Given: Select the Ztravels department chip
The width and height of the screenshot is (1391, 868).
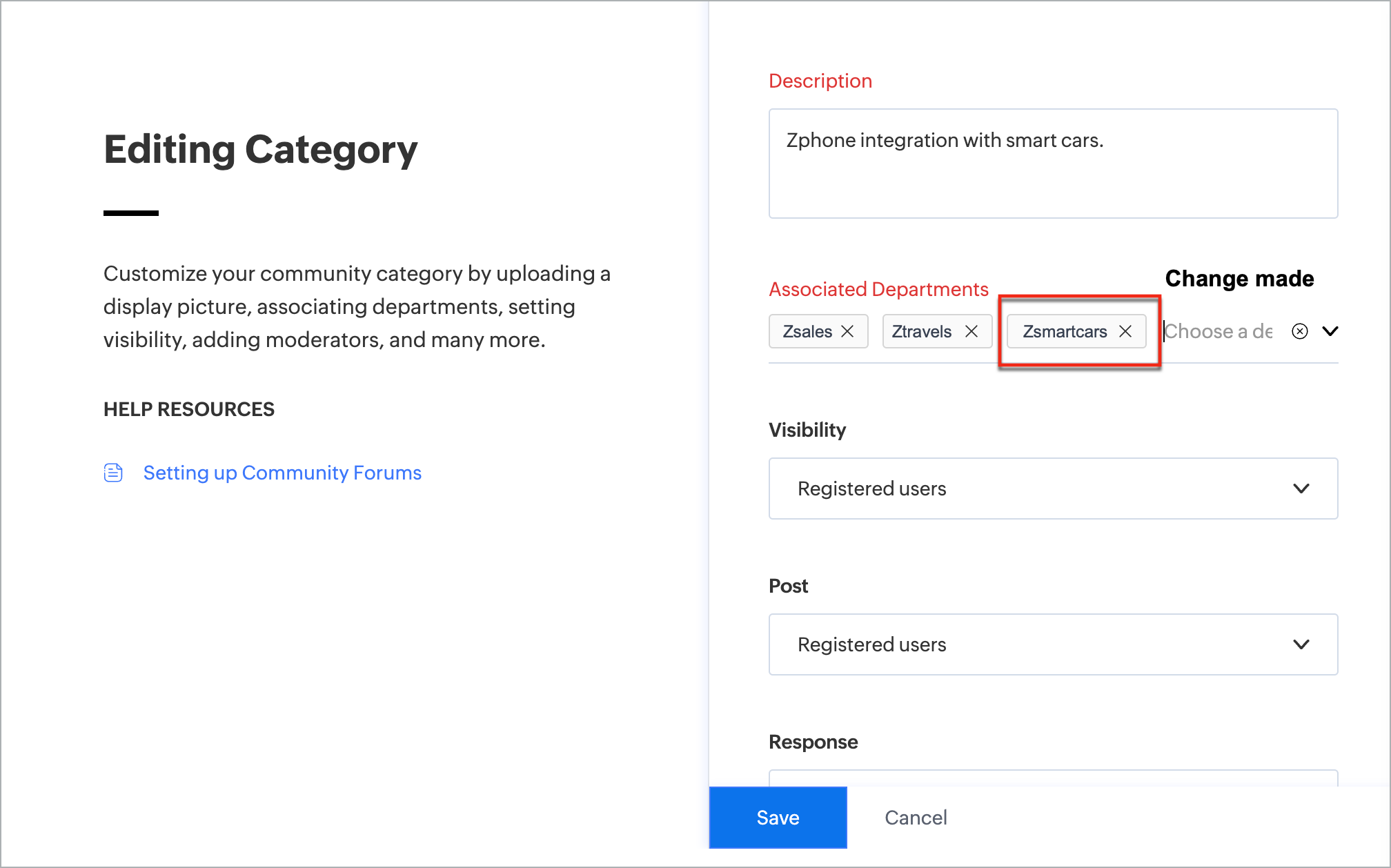Looking at the screenshot, I should pos(922,332).
